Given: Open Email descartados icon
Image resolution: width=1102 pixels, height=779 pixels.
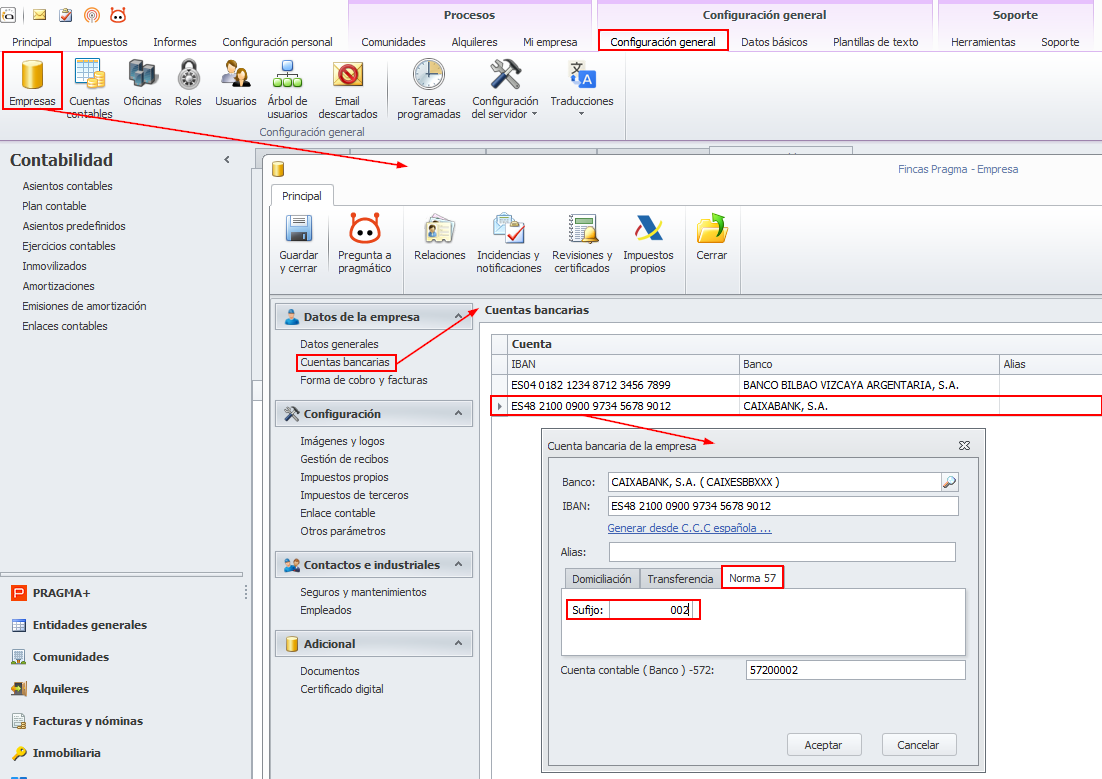Looking at the screenshot, I should coord(347,88).
